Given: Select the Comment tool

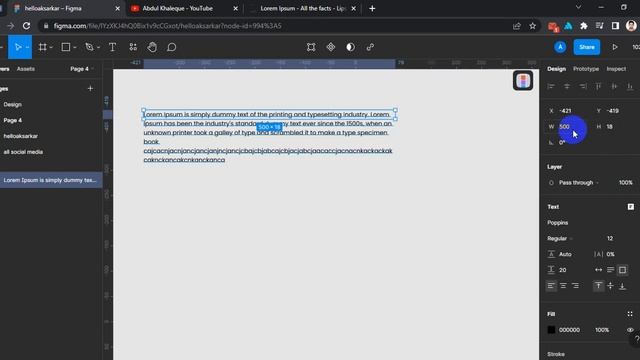Looking at the screenshot, I should (172, 47).
